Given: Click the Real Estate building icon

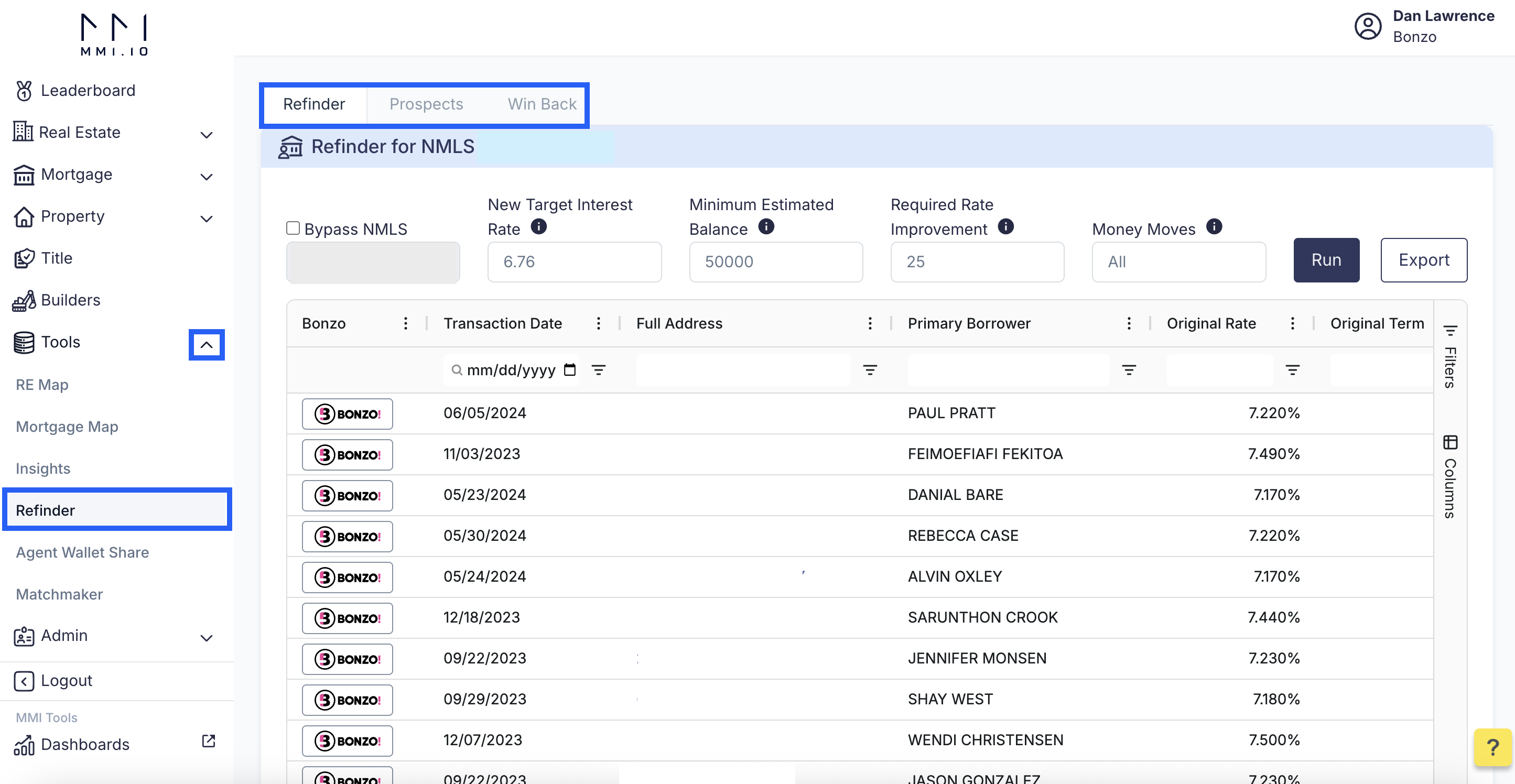Looking at the screenshot, I should point(23,132).
